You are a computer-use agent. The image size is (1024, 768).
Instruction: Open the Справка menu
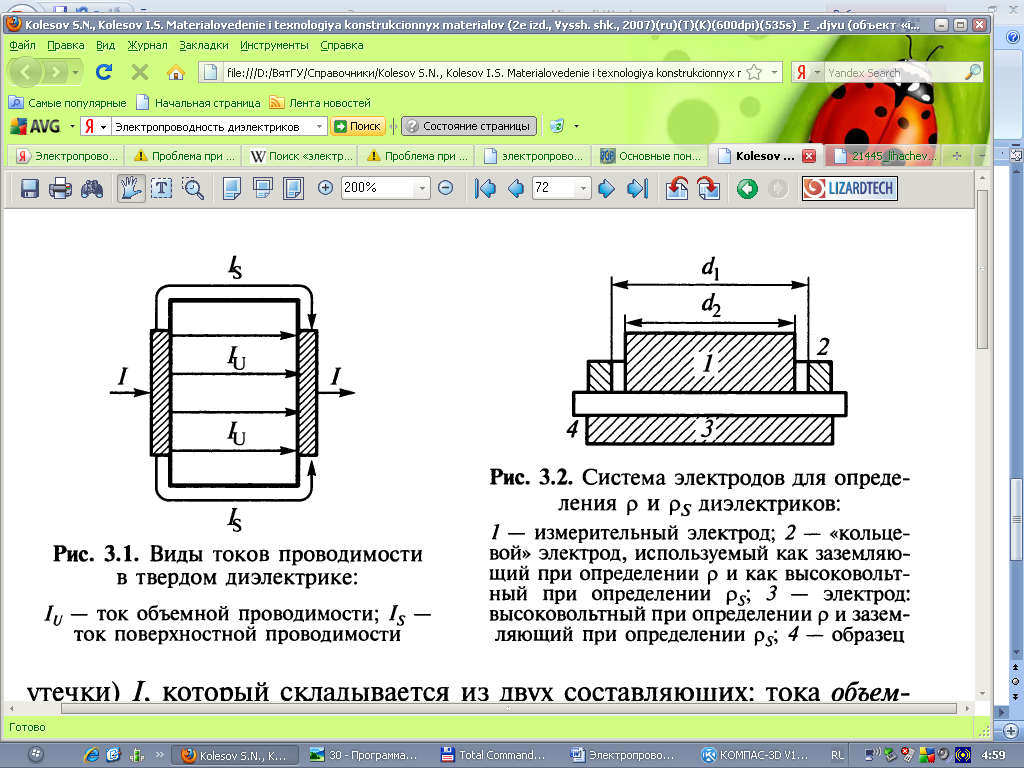[x=342, y=45]
